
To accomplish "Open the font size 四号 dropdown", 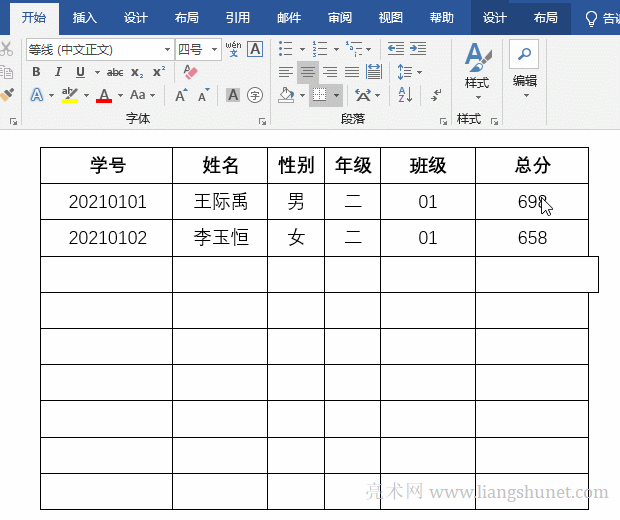I will click(x=215, y=49).
